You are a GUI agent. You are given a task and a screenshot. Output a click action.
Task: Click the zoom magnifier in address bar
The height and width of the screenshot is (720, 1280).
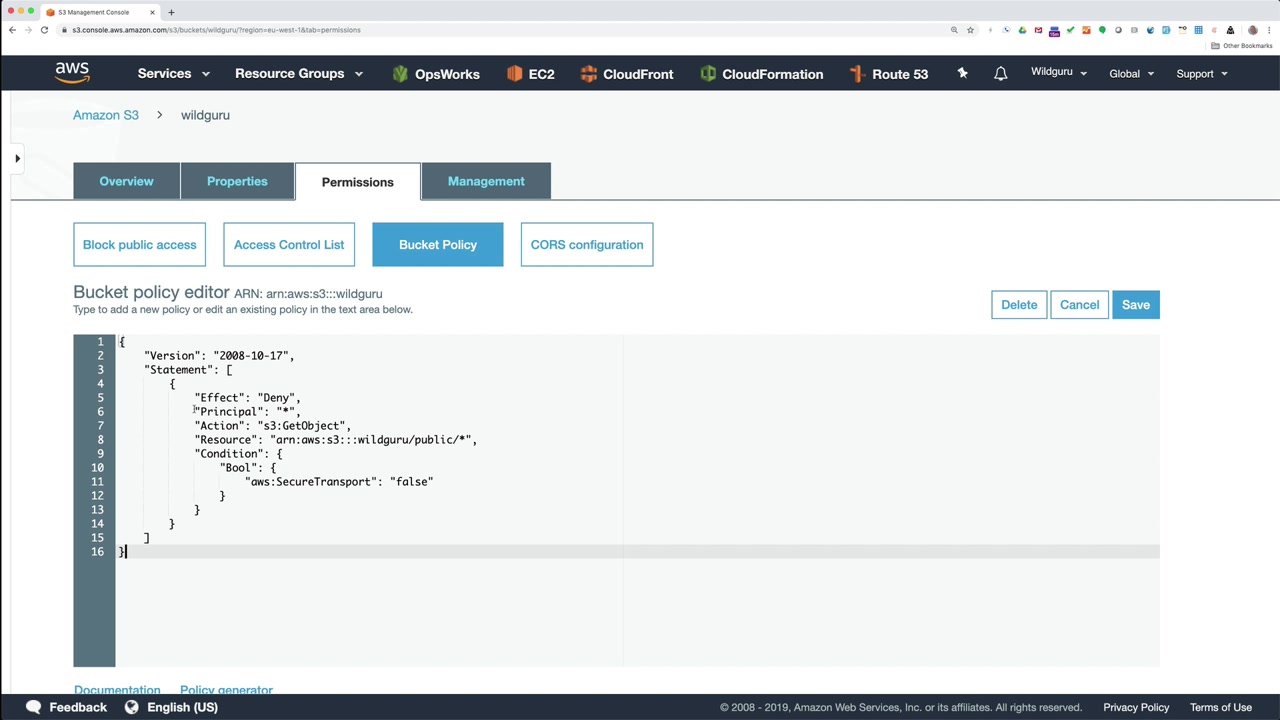pyautogui.click(x=954, y=30)
